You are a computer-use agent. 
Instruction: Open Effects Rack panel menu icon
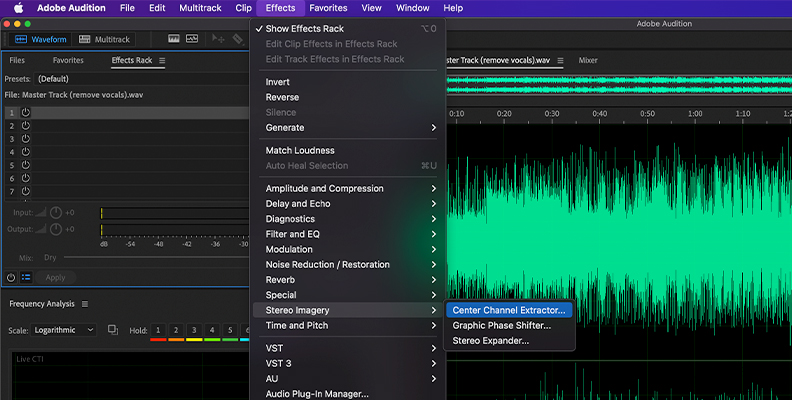pyautogui.click(x=162, y=60)
